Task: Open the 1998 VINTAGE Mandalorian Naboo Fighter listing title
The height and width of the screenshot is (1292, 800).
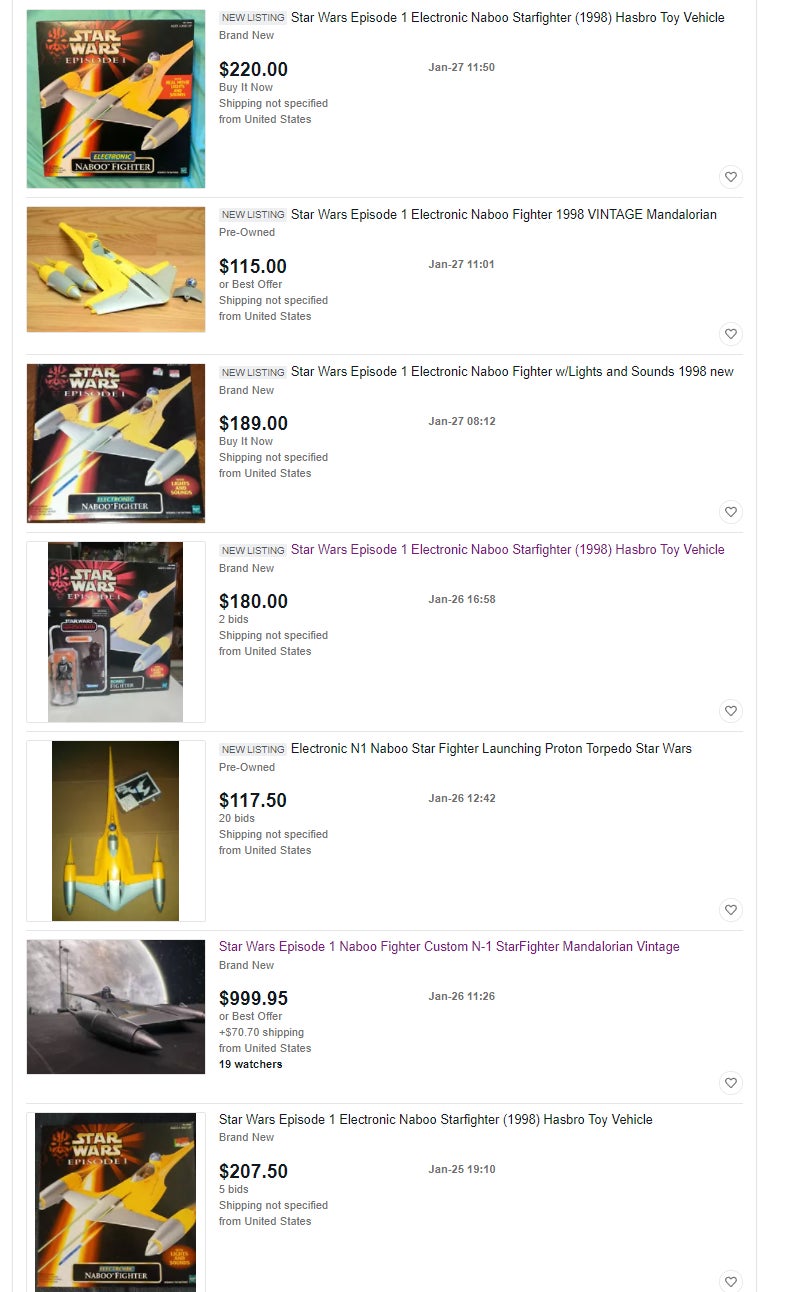Action: (x=504, y=214)
